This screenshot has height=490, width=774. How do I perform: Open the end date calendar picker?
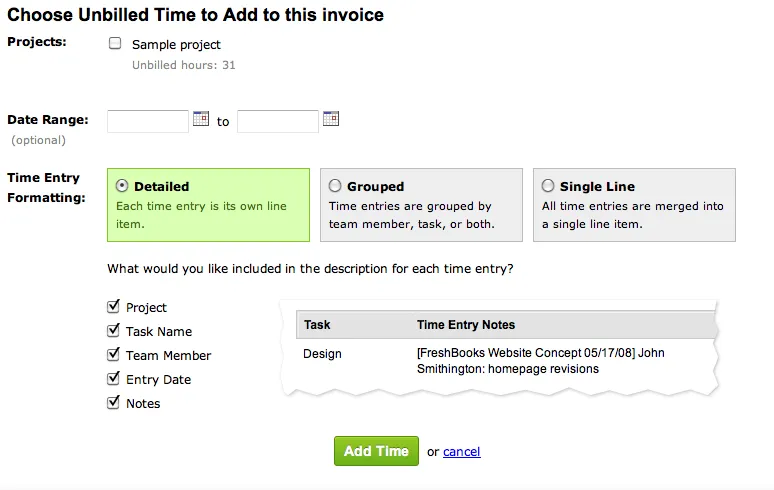331,119
